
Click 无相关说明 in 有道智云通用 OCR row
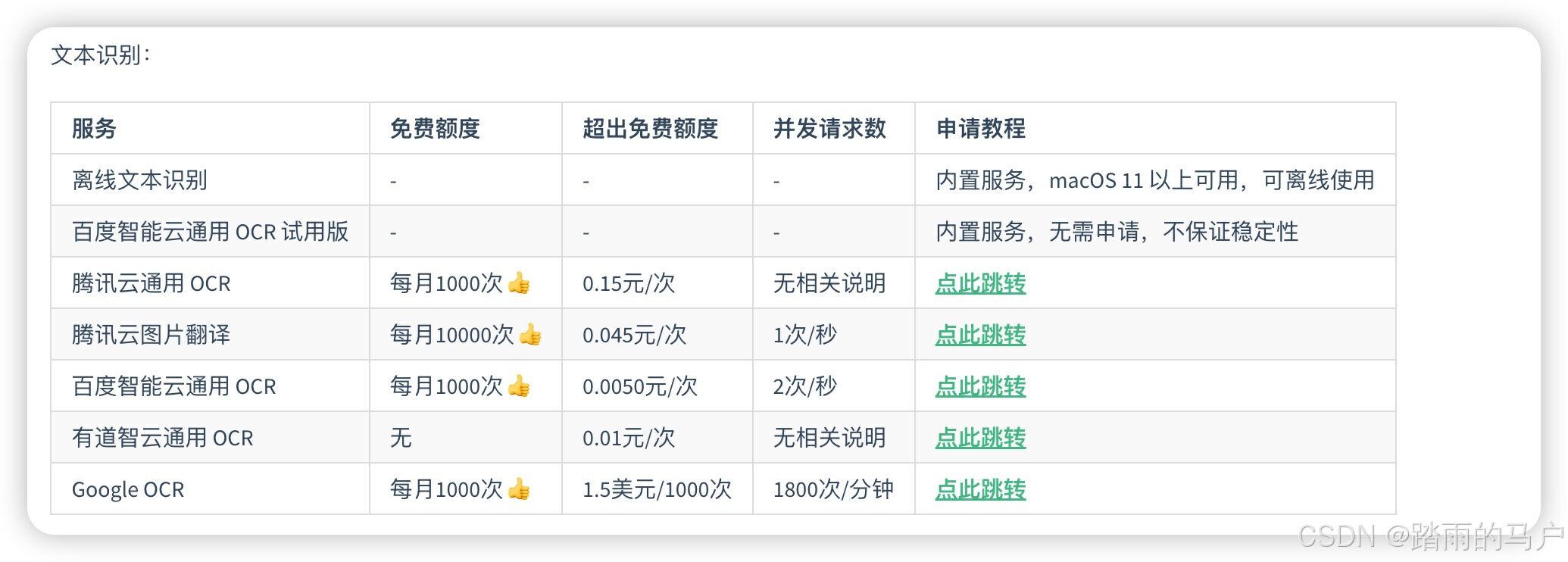click(829, 438)
